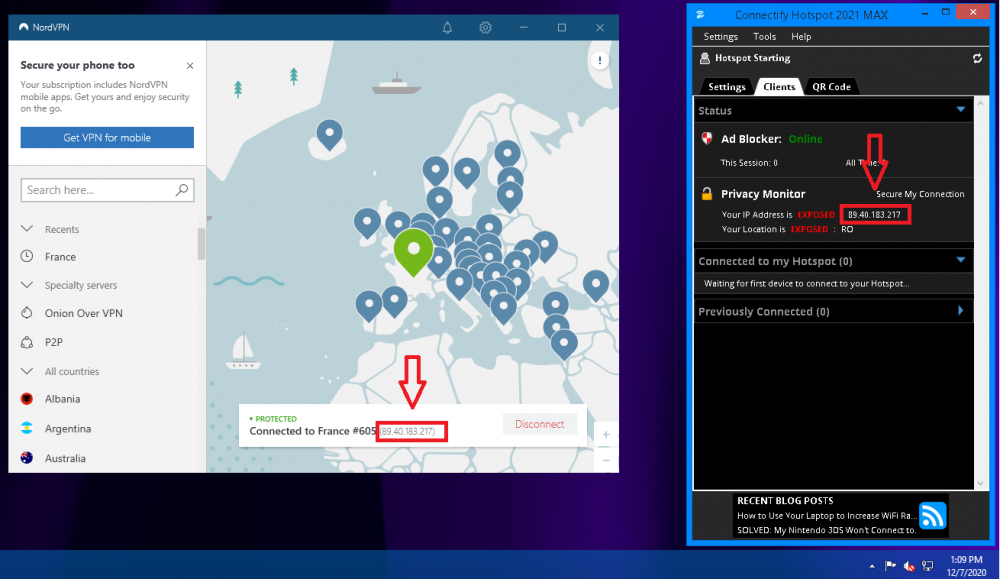Click the map info exclamation icon
Screen dimensions: 1000x579
[600, 61]
